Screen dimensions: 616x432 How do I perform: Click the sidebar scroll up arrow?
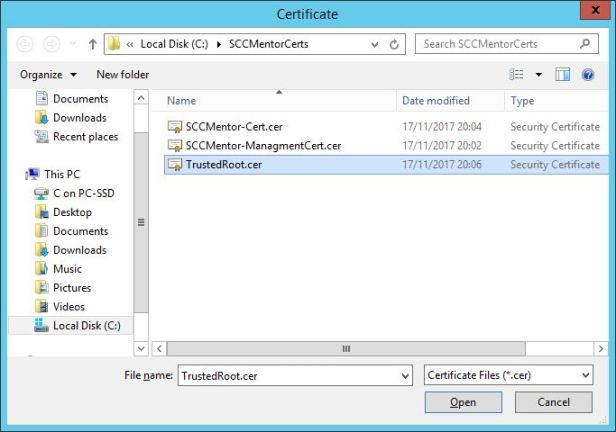(141, 97)
